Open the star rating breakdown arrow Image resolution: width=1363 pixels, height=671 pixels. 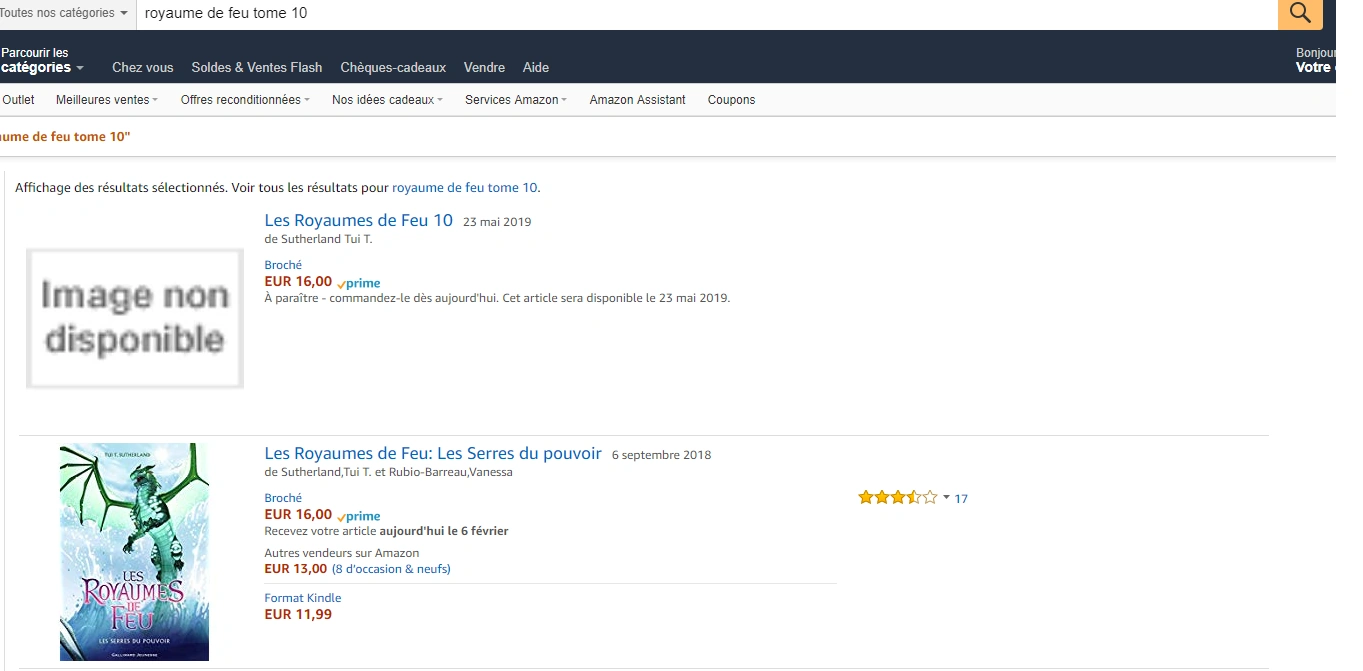point(946,497)
